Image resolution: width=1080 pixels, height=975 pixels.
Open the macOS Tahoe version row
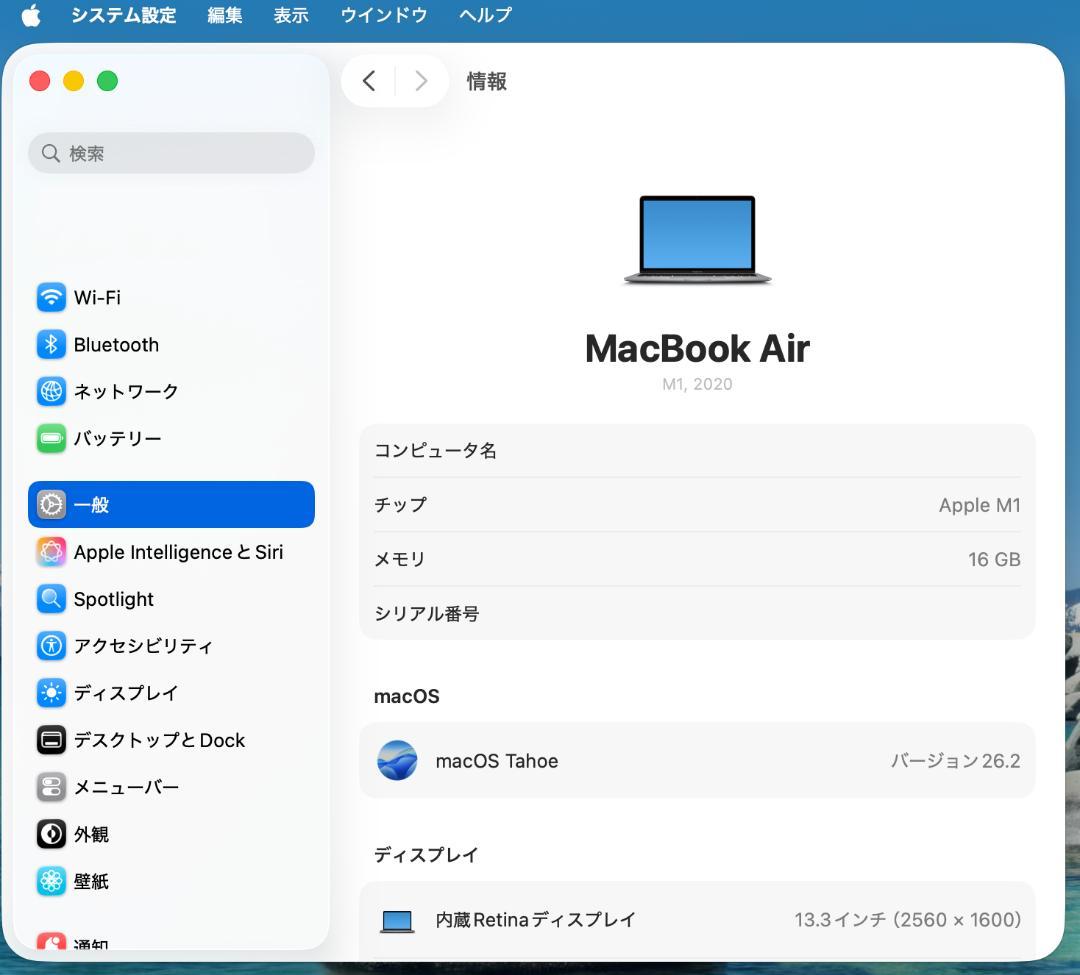click(698, 760)
